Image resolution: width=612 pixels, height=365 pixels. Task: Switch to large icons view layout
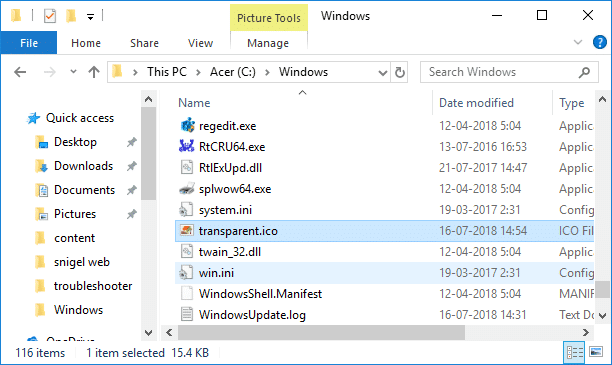(596, 353)
